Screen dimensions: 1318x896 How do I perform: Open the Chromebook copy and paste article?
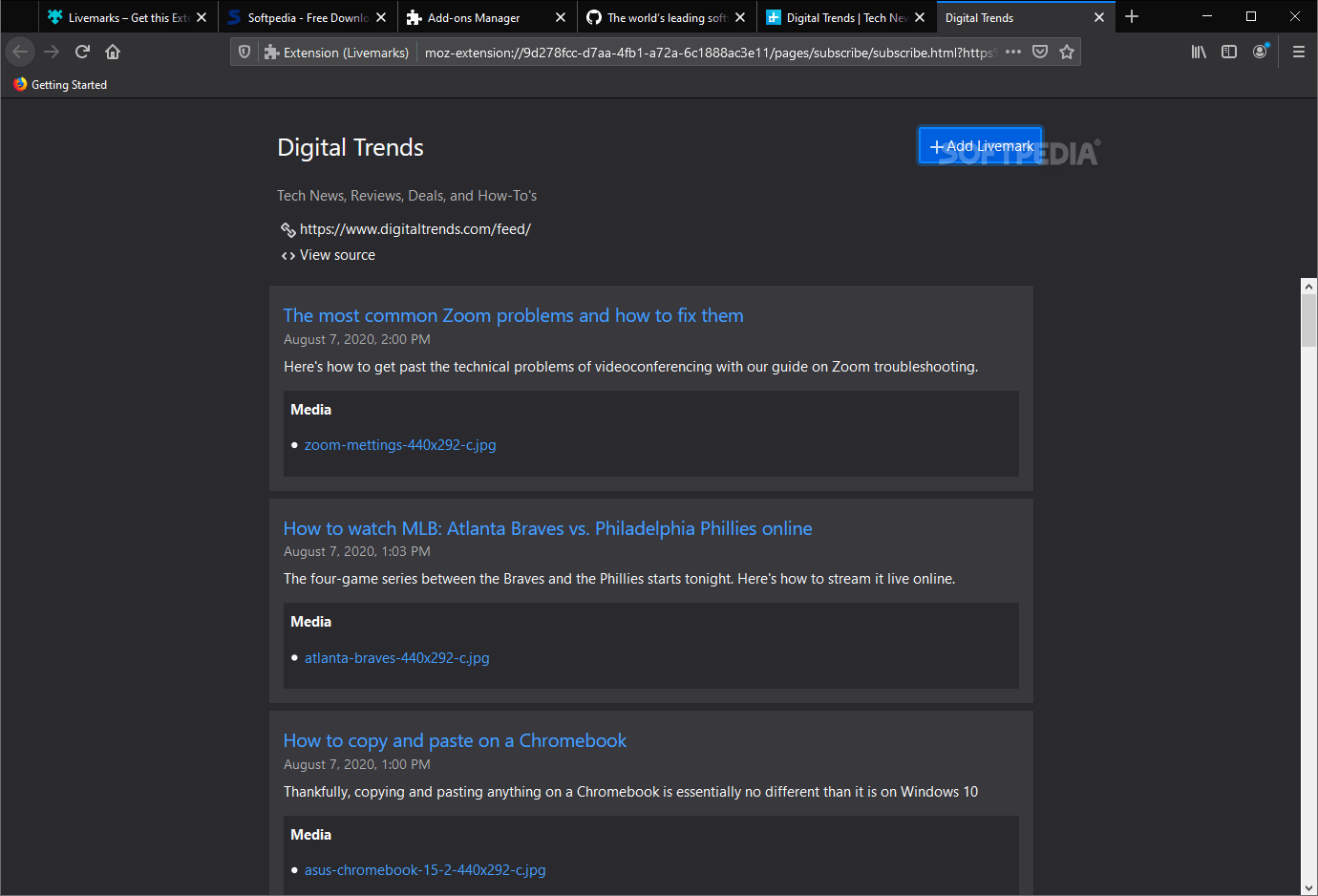click(455, 740)
